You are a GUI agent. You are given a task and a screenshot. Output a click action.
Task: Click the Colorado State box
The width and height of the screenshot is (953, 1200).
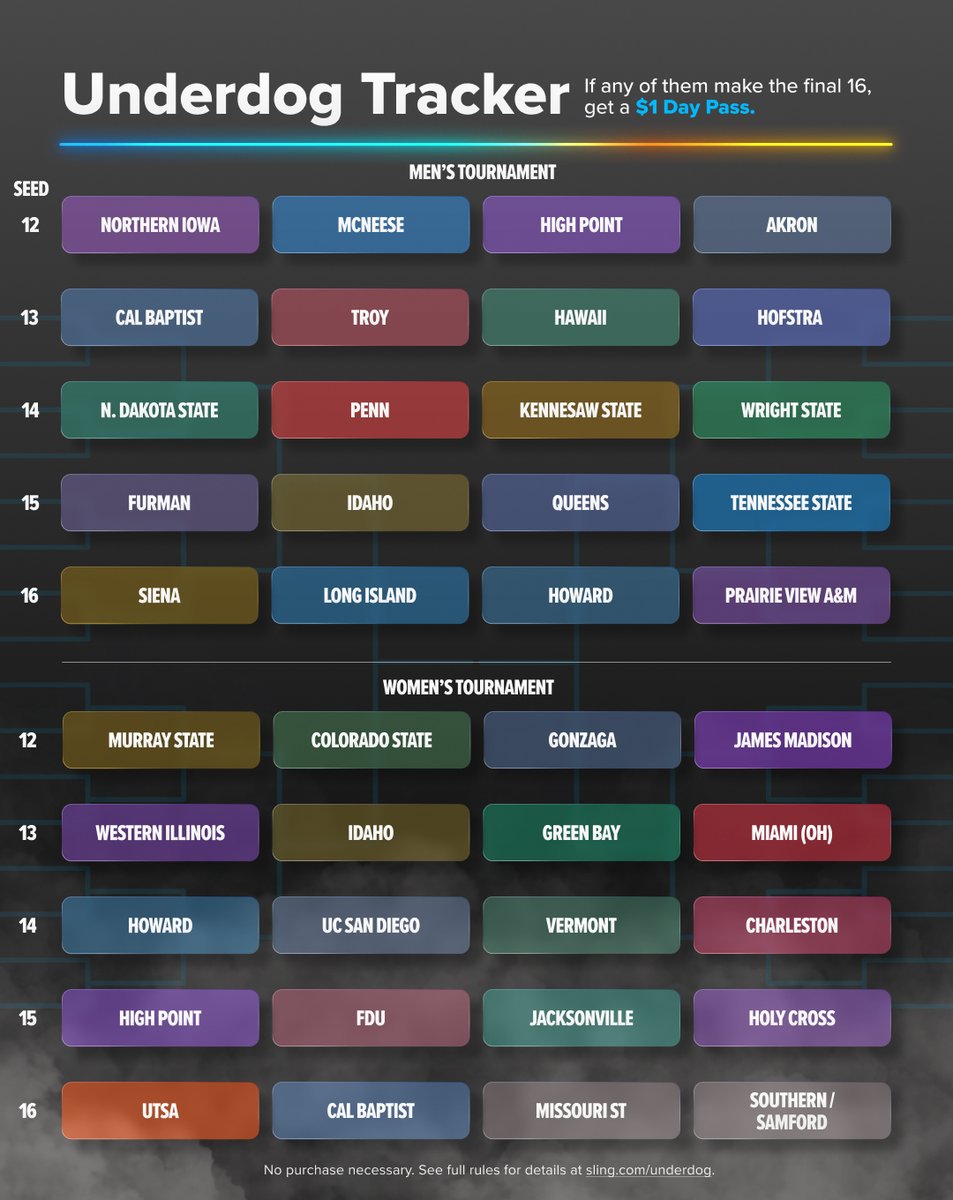click(x=371, y=740)
